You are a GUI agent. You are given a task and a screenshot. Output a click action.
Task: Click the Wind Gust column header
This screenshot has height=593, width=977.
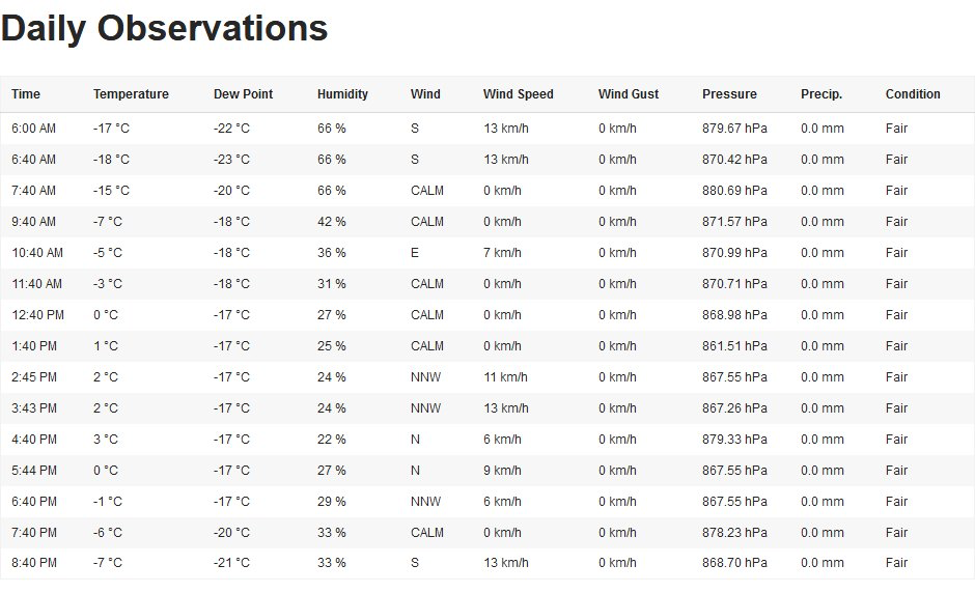(x=628, y=94)
